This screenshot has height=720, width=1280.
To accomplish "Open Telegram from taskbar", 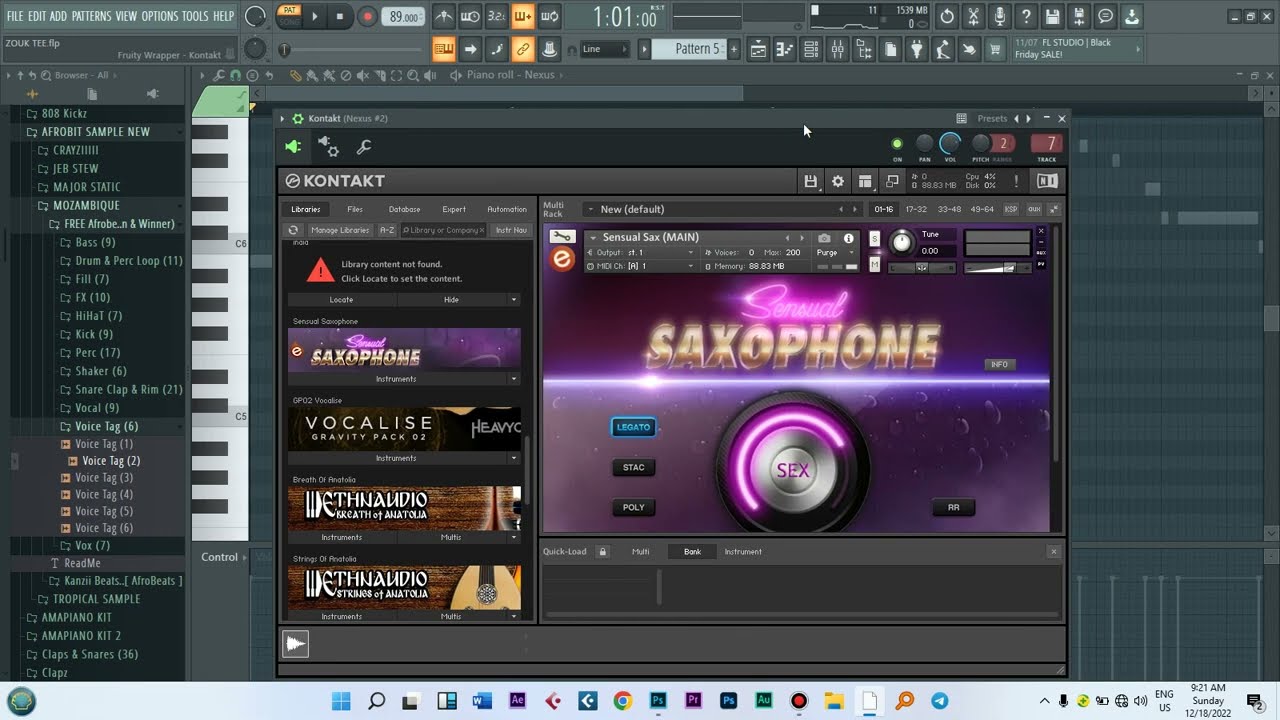I will point(939,701).
